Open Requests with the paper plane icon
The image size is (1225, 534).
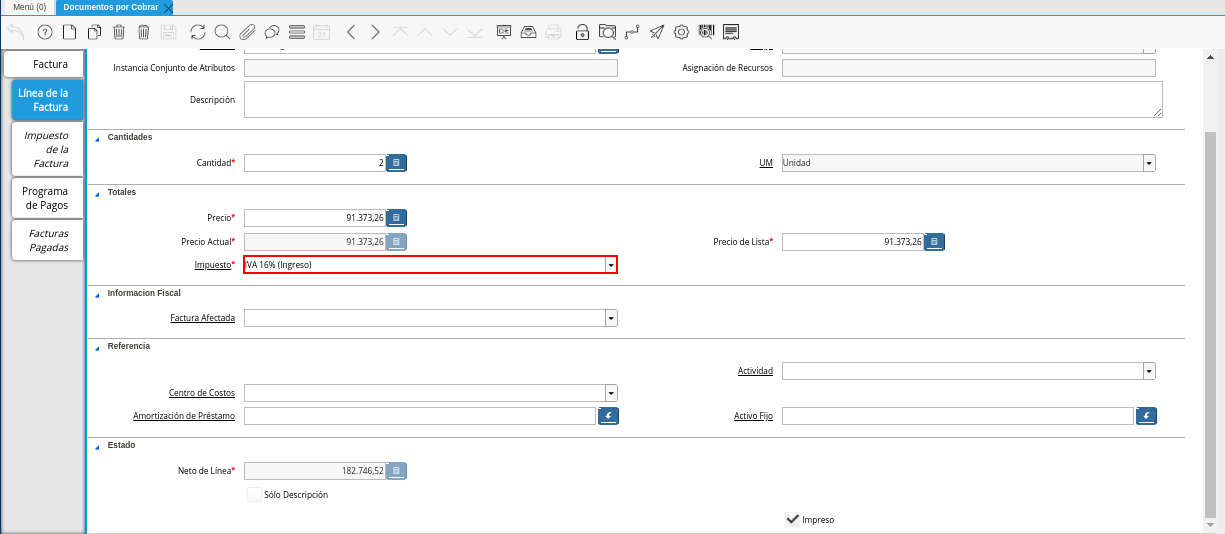pos(657,32)
